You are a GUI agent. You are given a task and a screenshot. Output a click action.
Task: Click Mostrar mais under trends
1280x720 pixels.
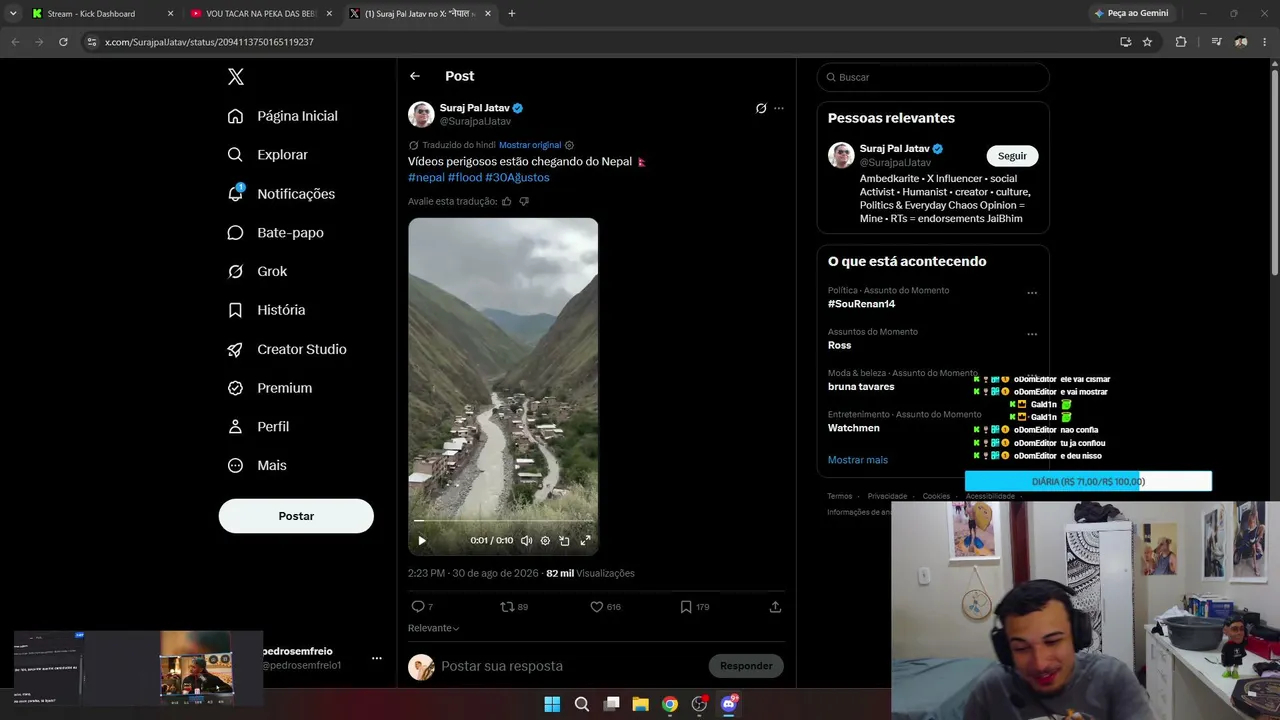(x=858, y=460)
